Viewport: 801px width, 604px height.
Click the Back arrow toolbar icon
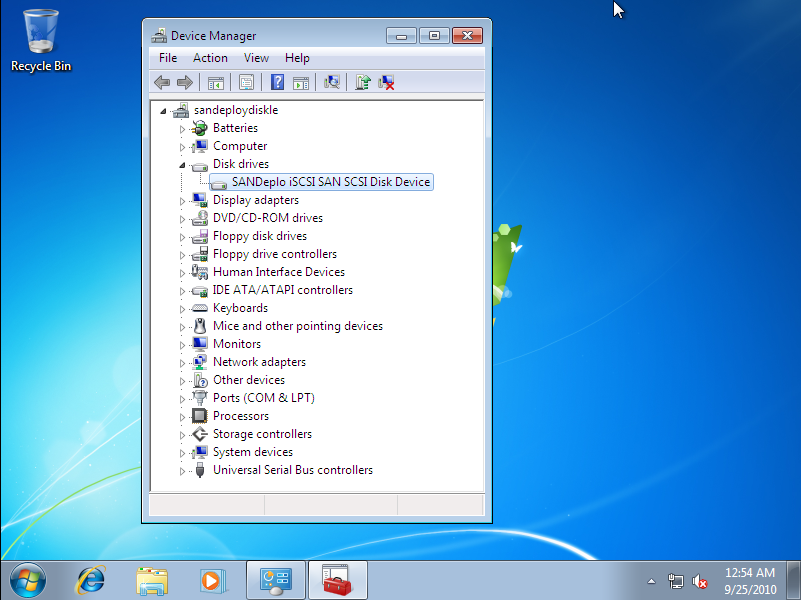click(162, 82)
